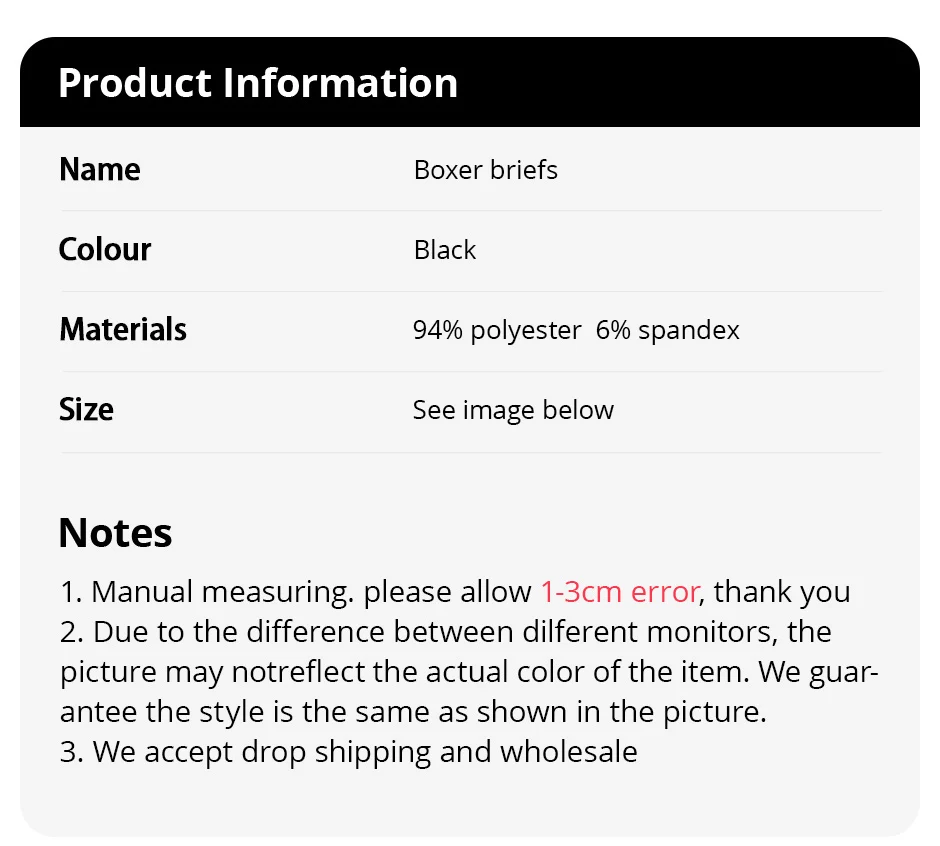This screenshot has height=846, width=940.
Task: Click the 6% spandex text
Action: coord(667,330)
